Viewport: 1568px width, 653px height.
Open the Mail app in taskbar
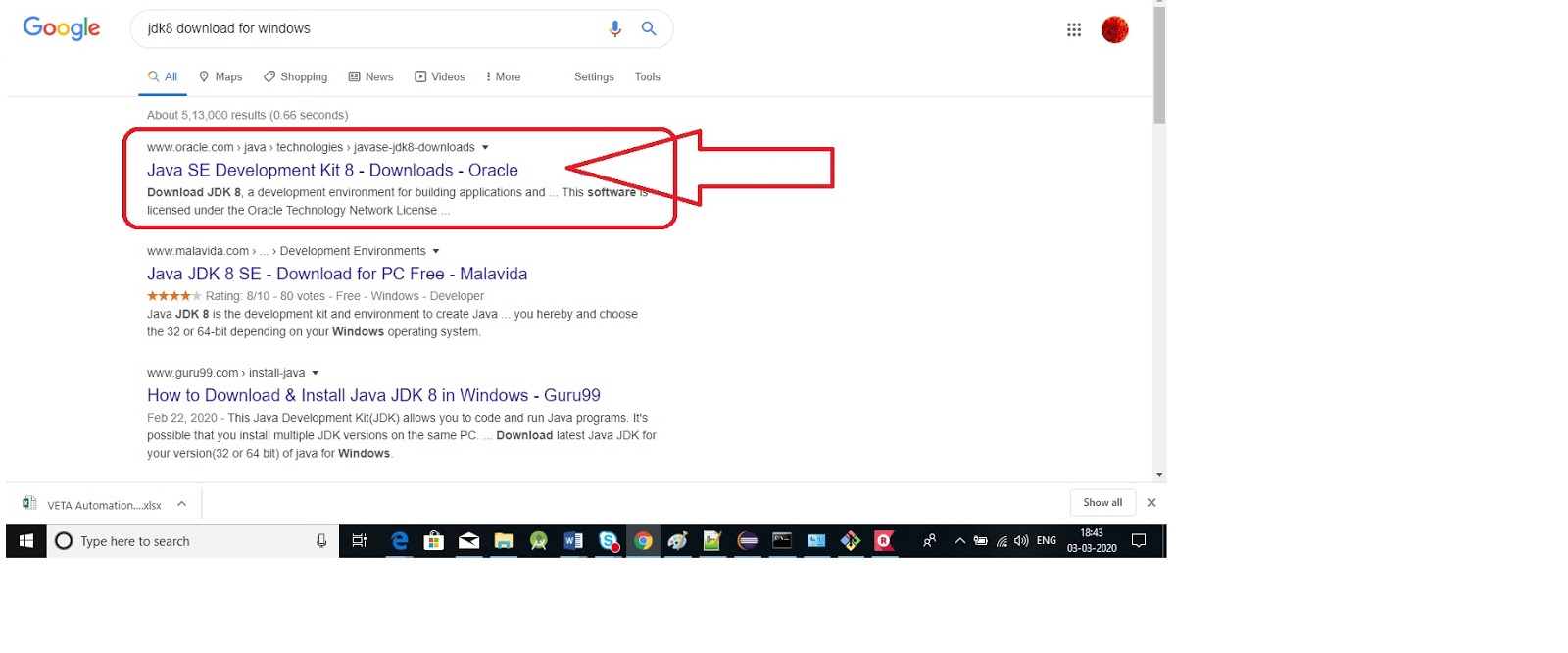tap(469, 541)
